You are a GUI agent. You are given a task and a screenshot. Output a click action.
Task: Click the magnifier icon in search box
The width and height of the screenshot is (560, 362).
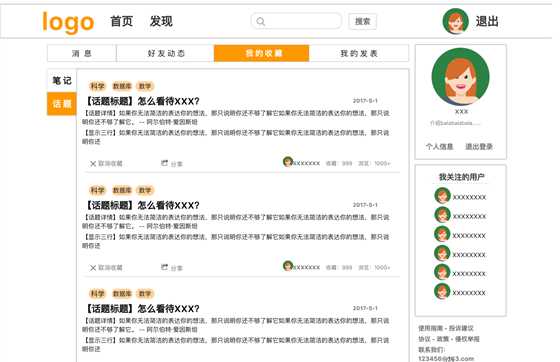[x=261, y=21]
